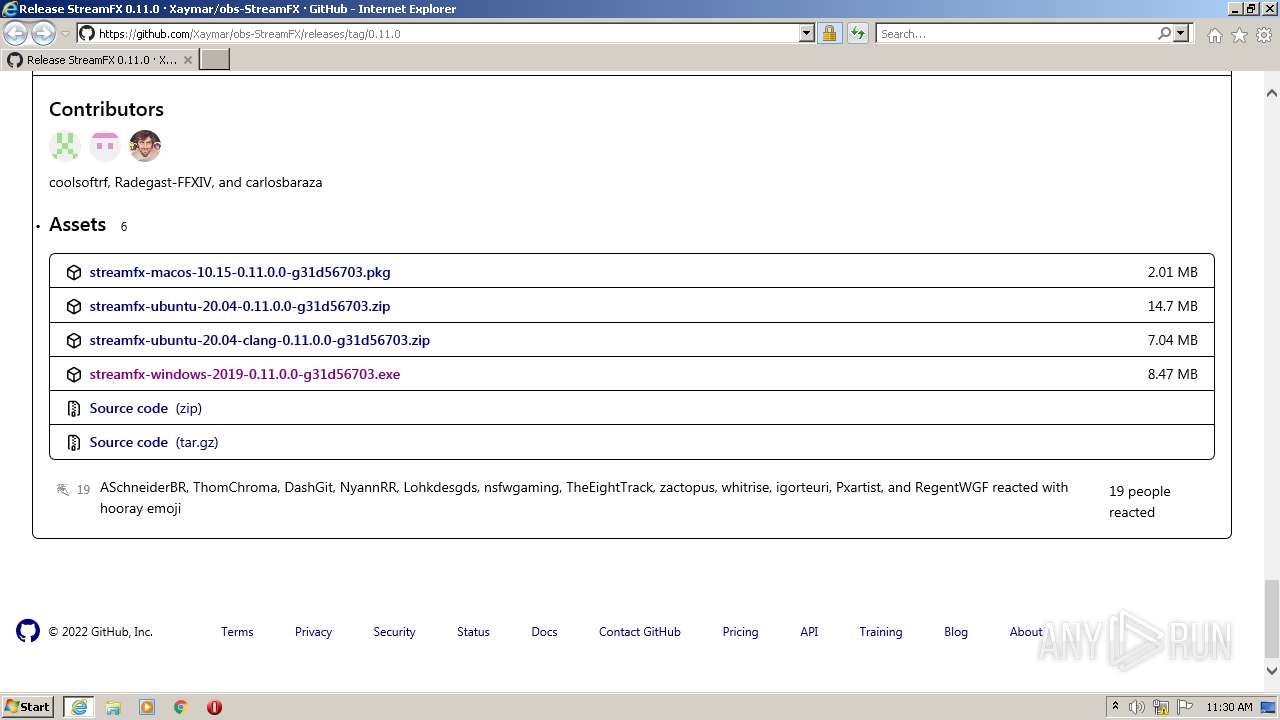Download Source code (zip)
Image resolution: width=1280 pixels, height=720 pixels.
click(146, 408)
